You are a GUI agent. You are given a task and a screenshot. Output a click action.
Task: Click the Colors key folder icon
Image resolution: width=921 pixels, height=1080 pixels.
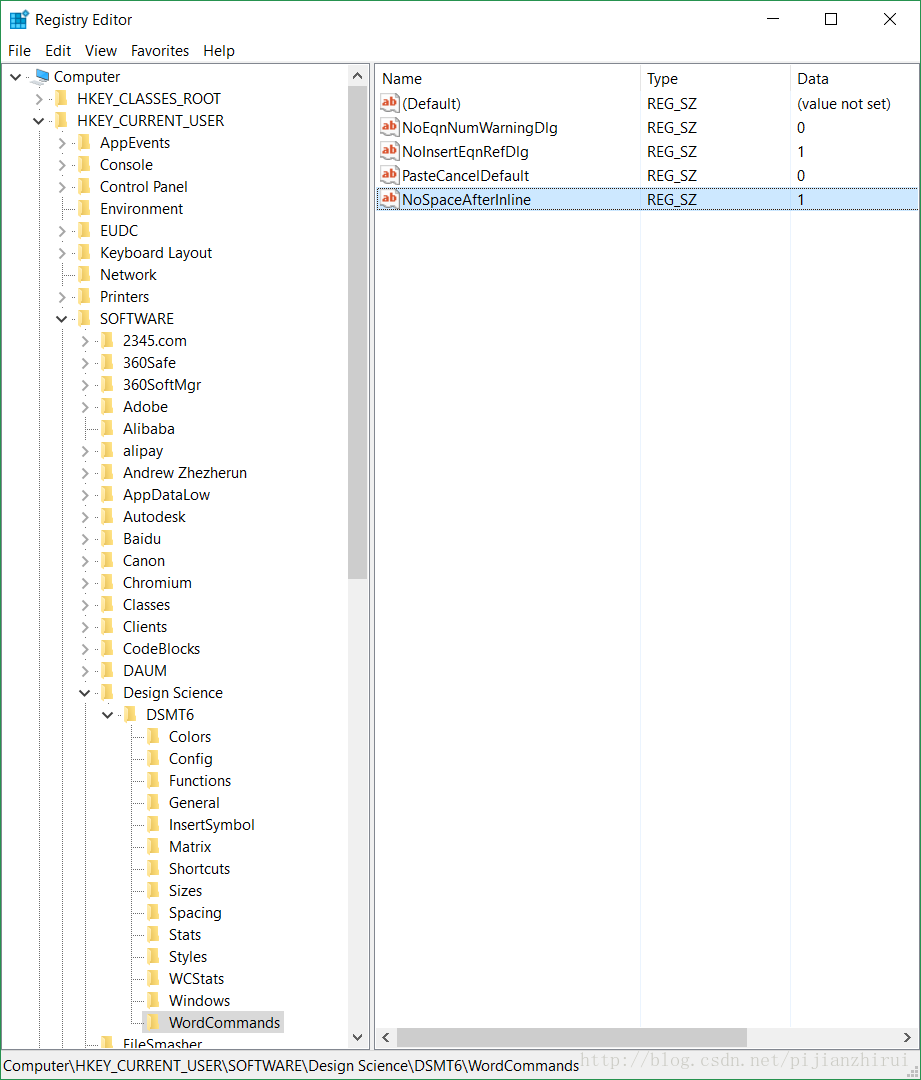(x=154, y=736)
